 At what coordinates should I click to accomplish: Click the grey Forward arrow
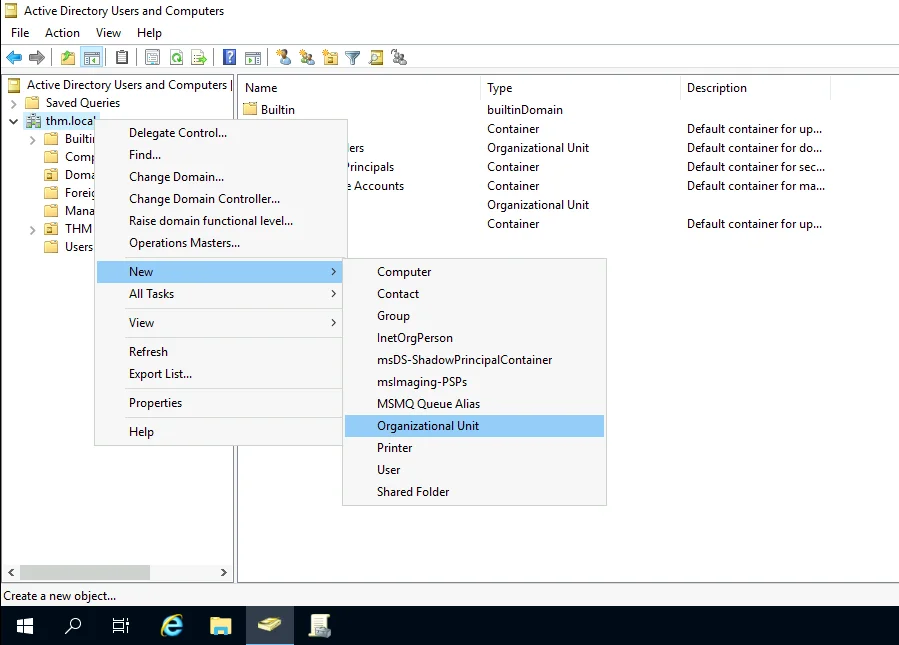pos(37,57)
